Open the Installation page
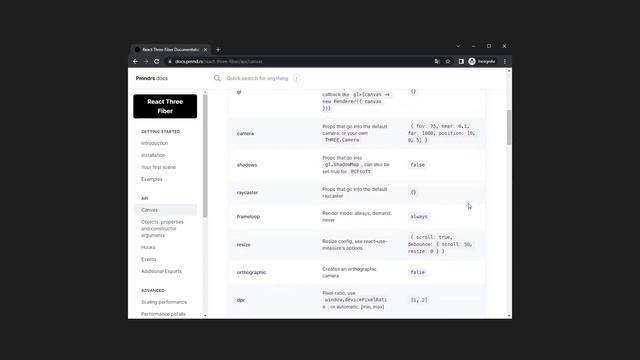 153,155
